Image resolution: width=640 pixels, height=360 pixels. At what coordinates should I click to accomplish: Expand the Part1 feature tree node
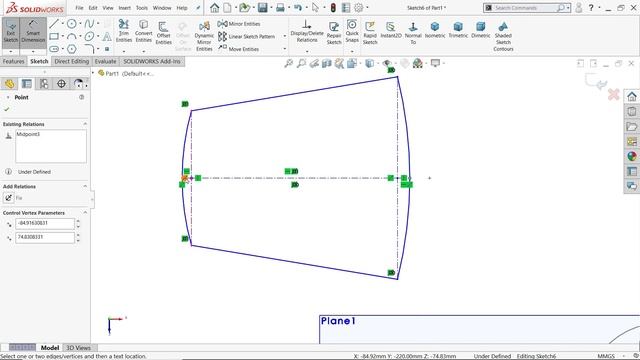93,73
